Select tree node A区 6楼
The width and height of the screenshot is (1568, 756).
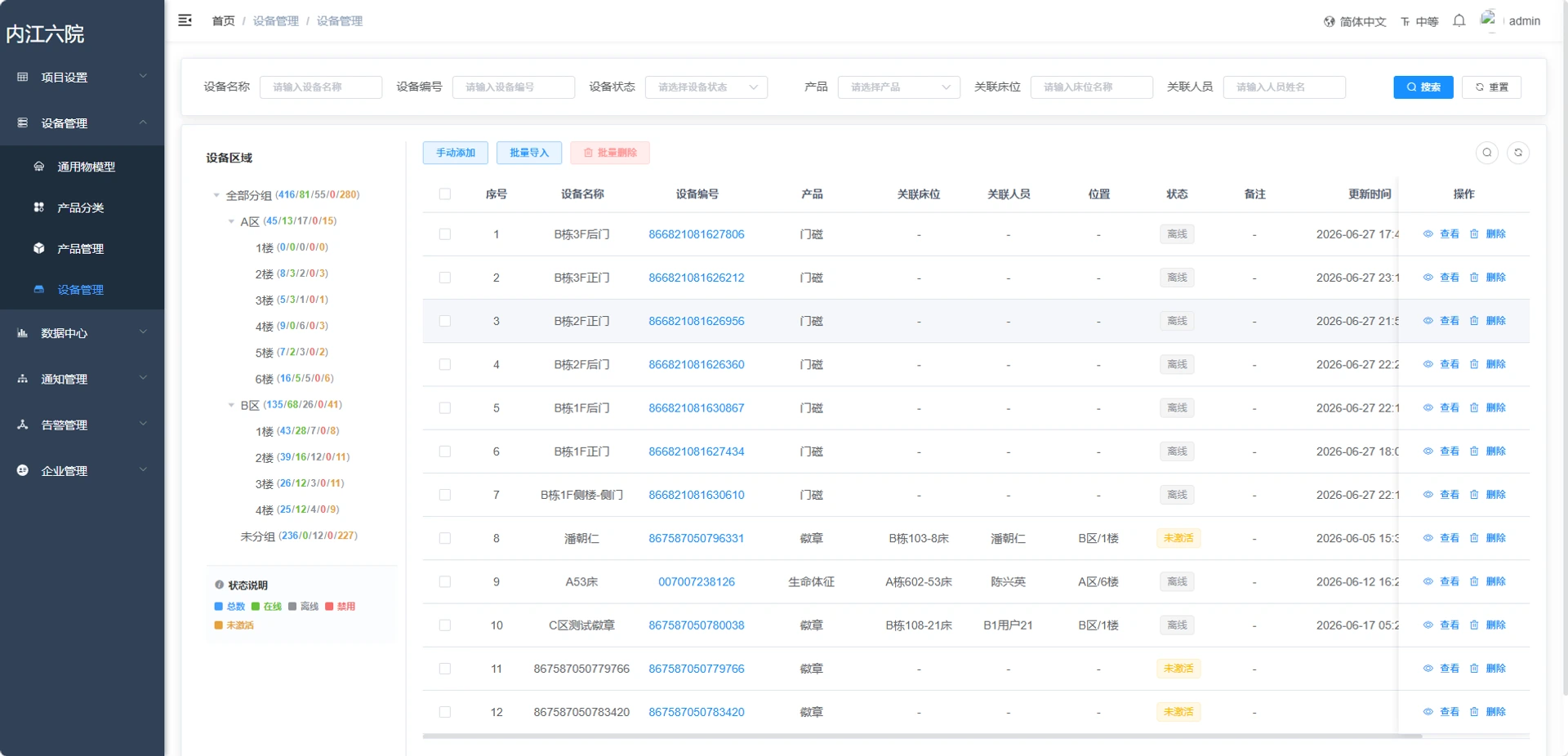(x=294, y=379)
